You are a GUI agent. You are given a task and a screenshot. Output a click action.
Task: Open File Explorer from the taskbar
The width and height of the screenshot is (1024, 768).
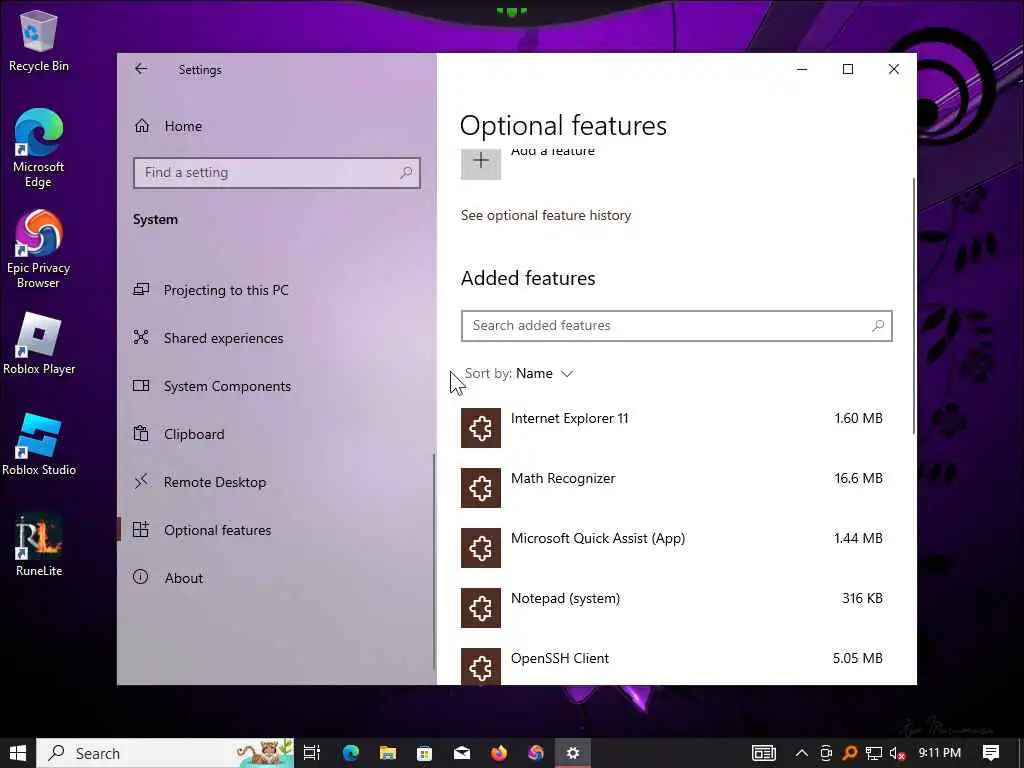388,753
